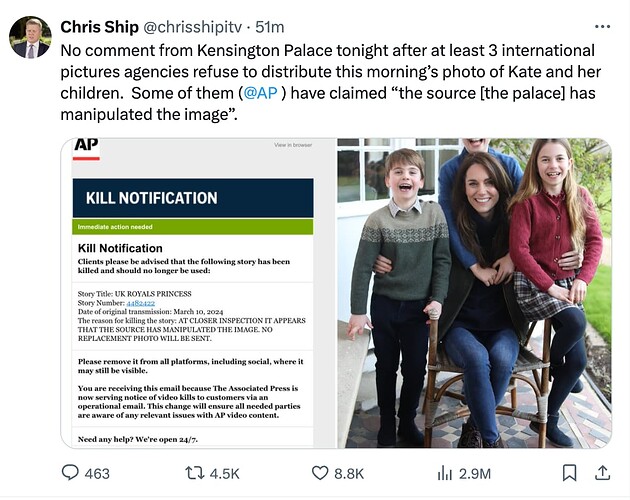Click the reply speech bubble icon
Viewport: 630px width, 500px height.
pyautogui.click(x=71, y=472)
